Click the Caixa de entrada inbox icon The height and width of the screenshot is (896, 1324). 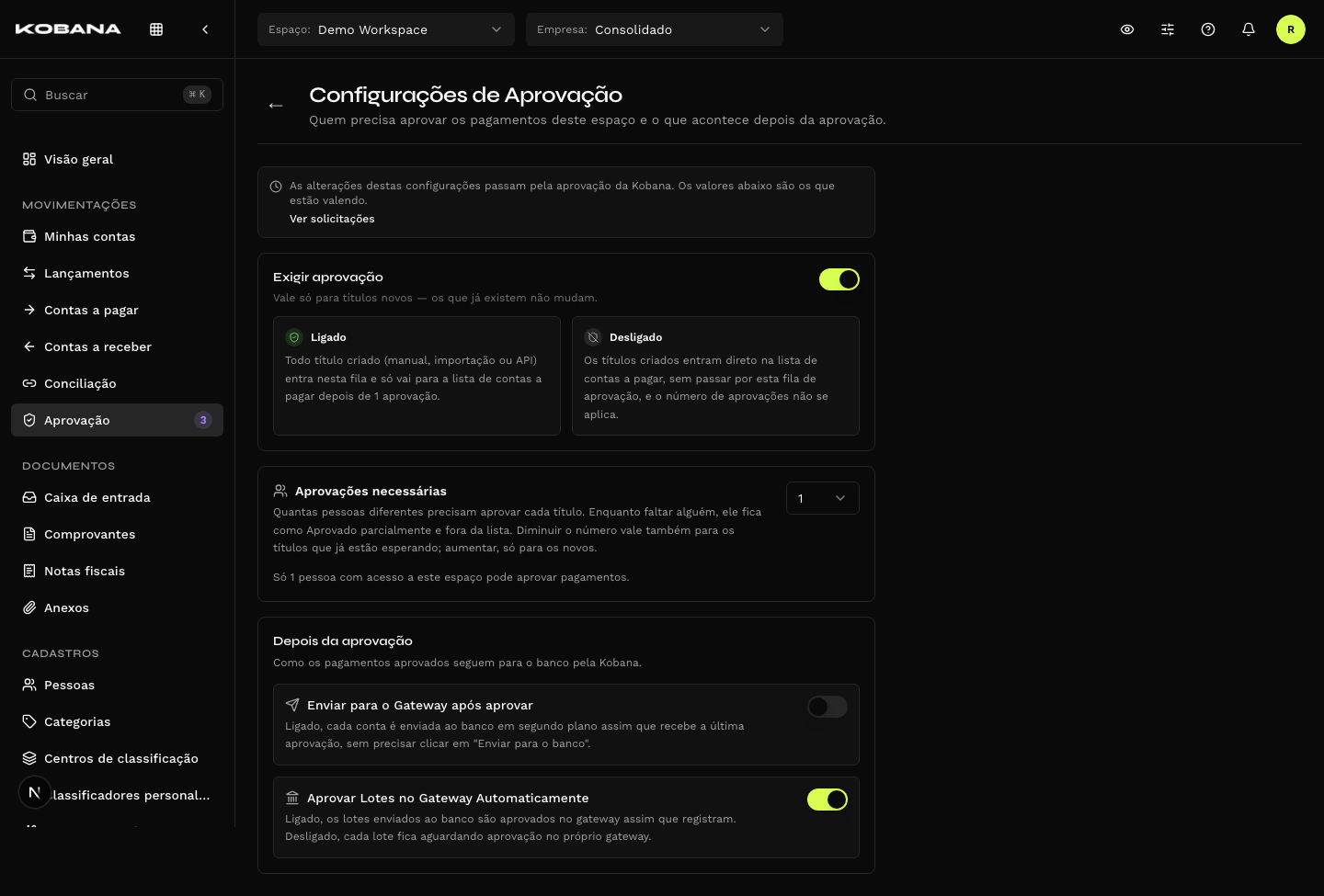(29, 497)
